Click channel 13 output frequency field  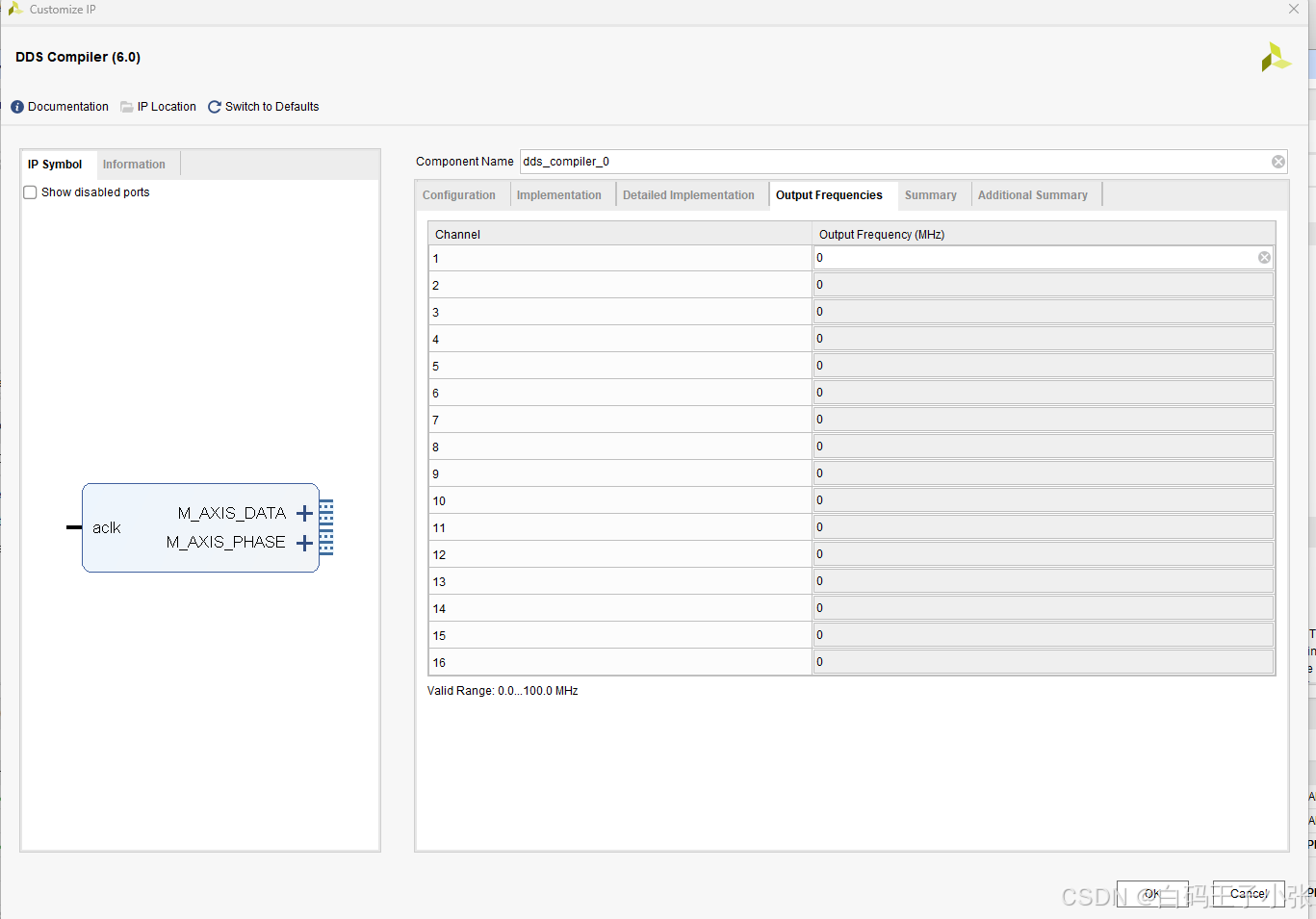pos(1044,581)
